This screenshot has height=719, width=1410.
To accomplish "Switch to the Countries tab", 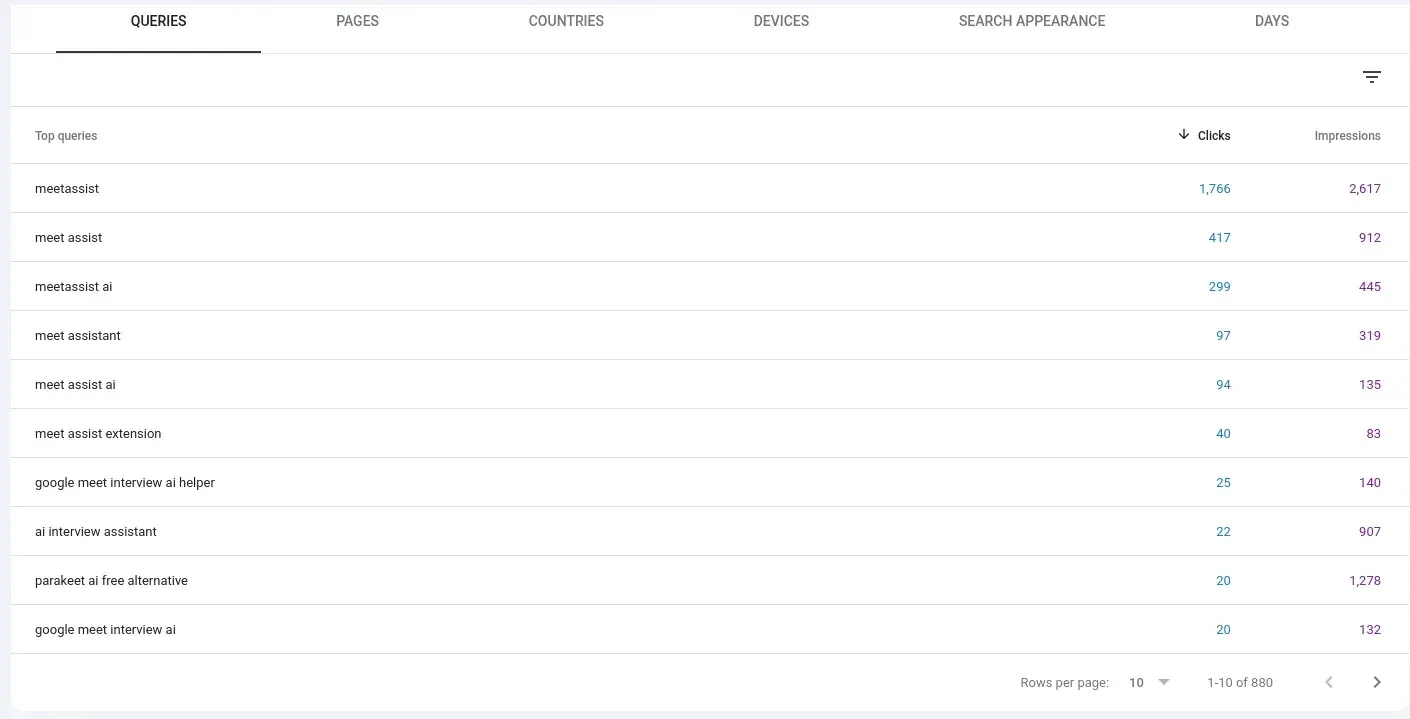I will pyautogui.click(x=566, y=21).
